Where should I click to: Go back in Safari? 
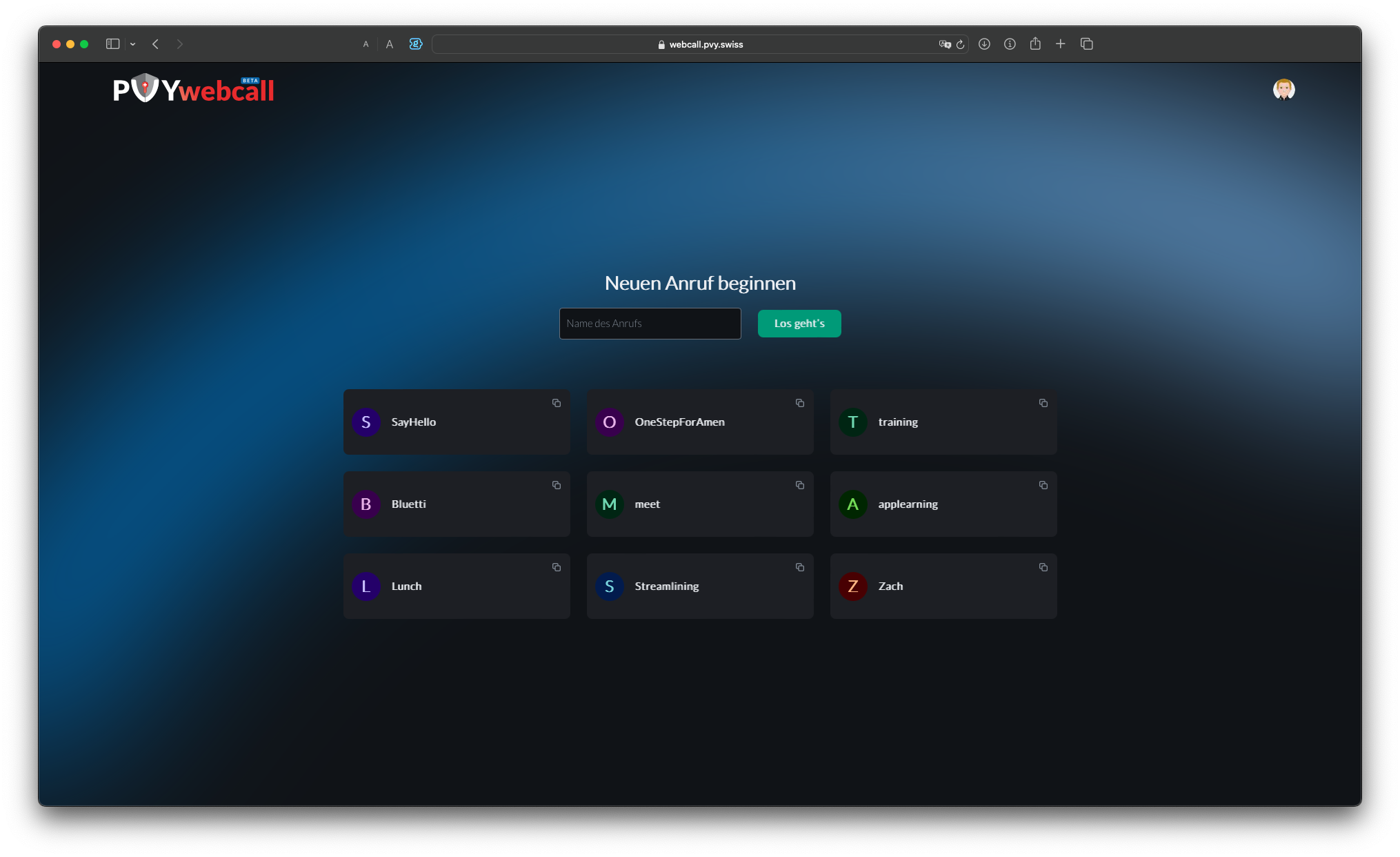pyautogui.click(x=156, y=44)
